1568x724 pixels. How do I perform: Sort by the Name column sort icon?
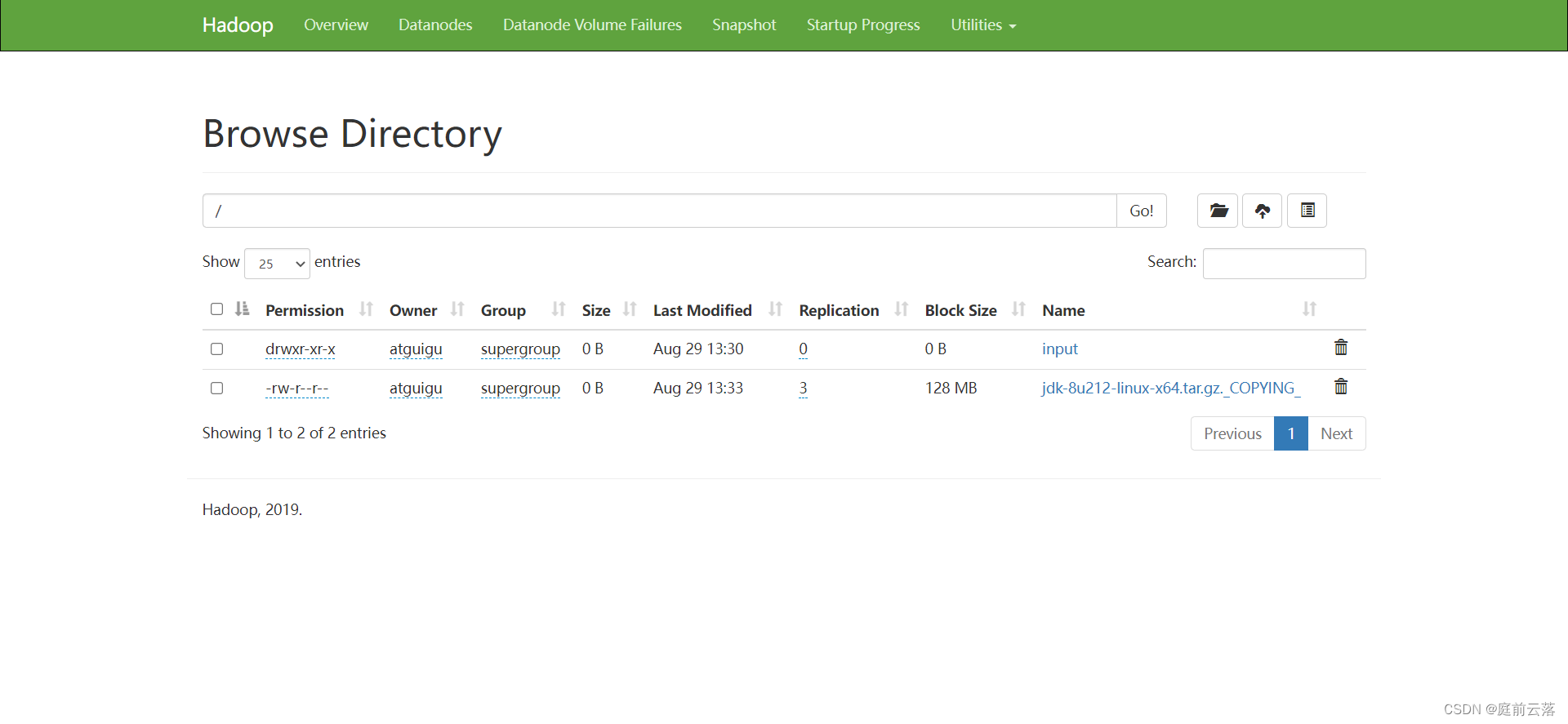click(x=1310, y=309)
